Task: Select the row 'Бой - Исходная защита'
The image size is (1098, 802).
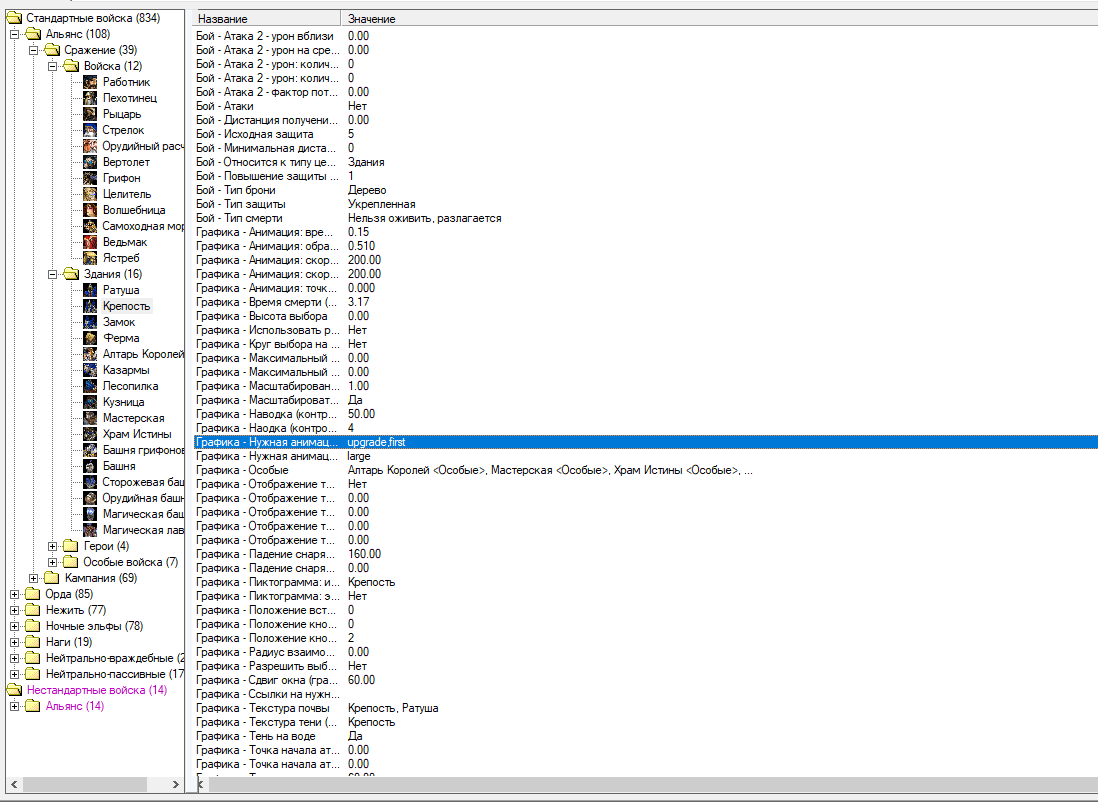Action: point(646,134)
